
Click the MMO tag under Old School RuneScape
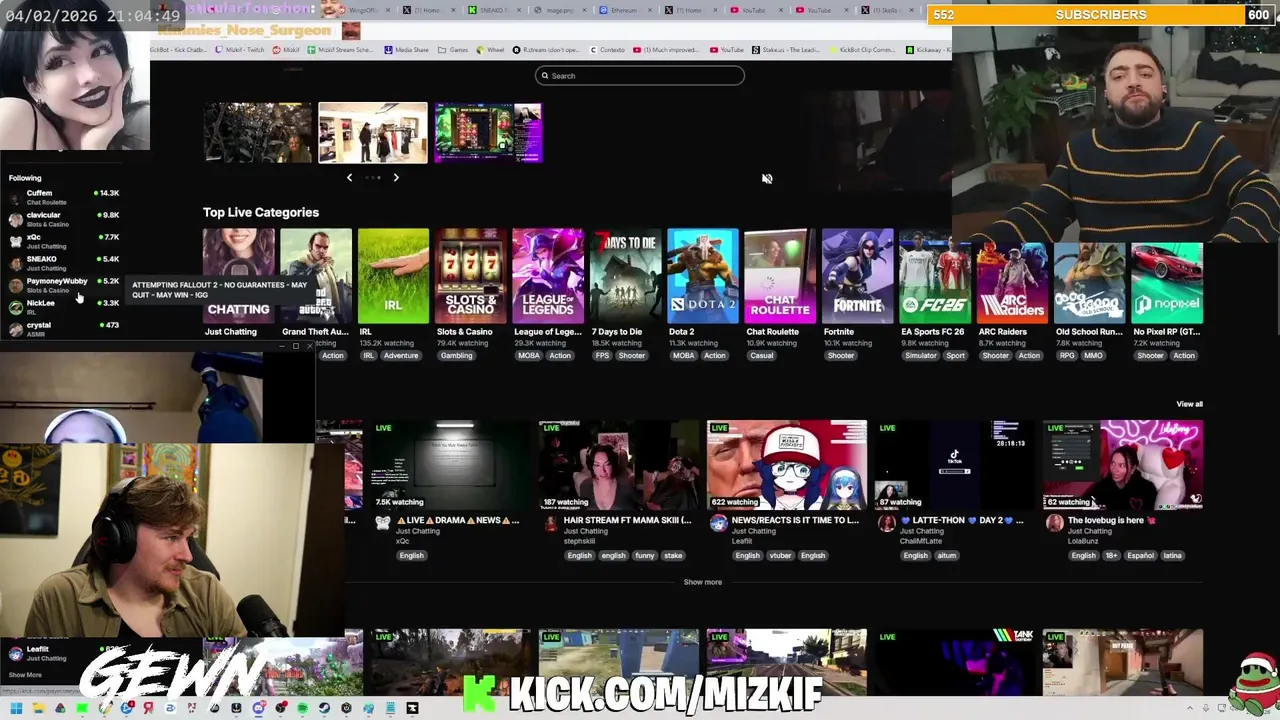1093,356
